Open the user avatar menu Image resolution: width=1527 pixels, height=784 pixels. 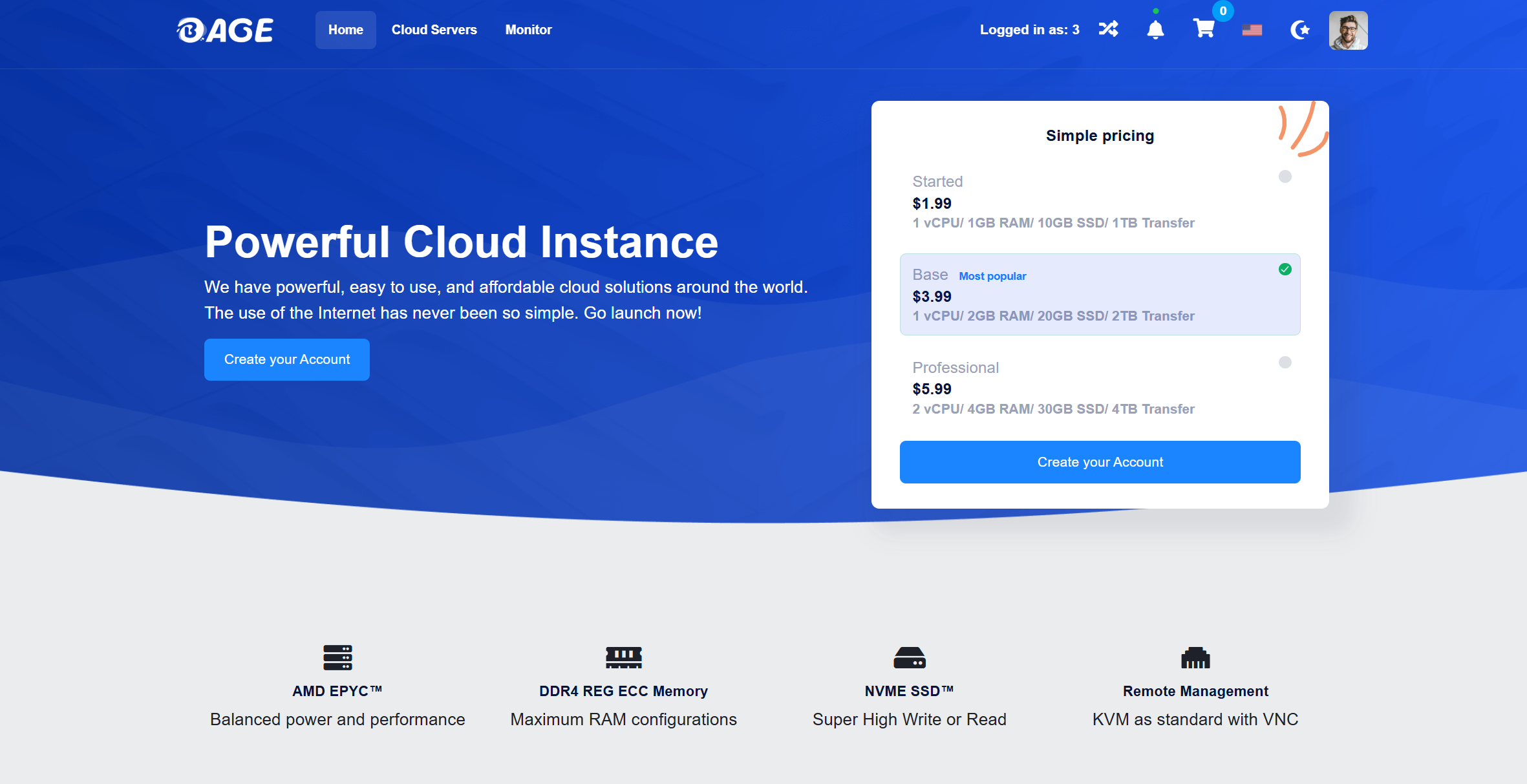click(x=1348, y=30)
